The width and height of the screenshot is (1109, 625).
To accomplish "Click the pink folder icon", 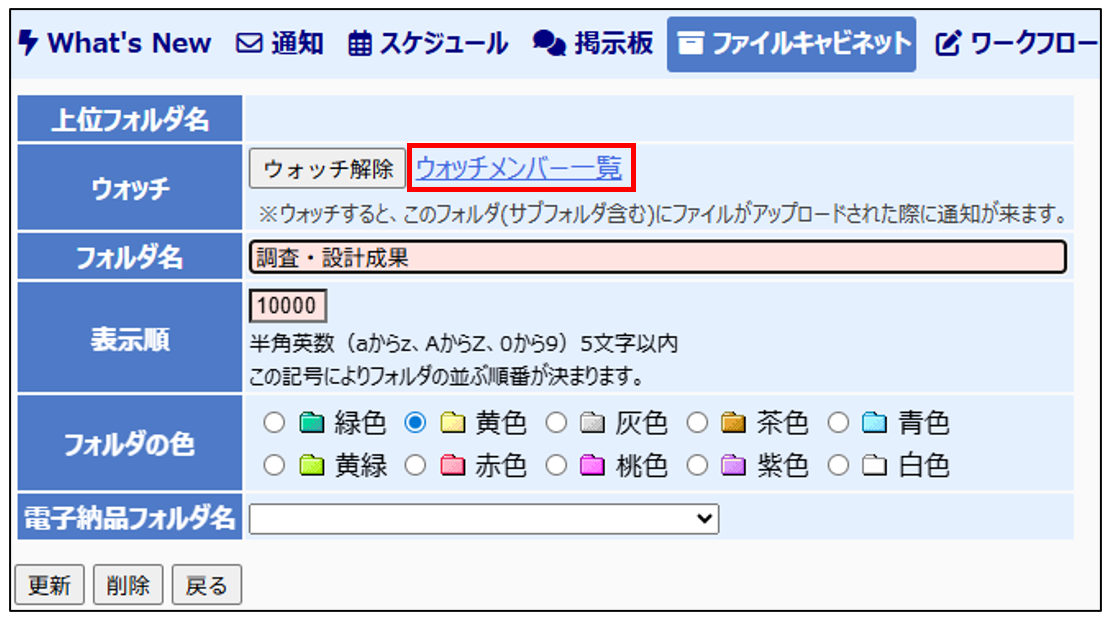I will pyautogui.click(x=593, y=466).
